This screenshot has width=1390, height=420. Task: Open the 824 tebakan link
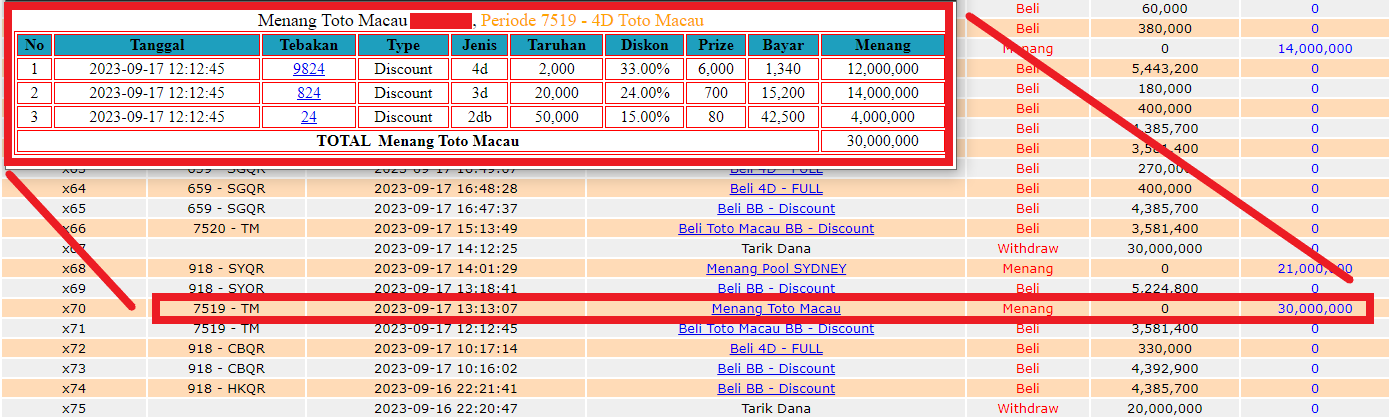click(x=309, y=93)
